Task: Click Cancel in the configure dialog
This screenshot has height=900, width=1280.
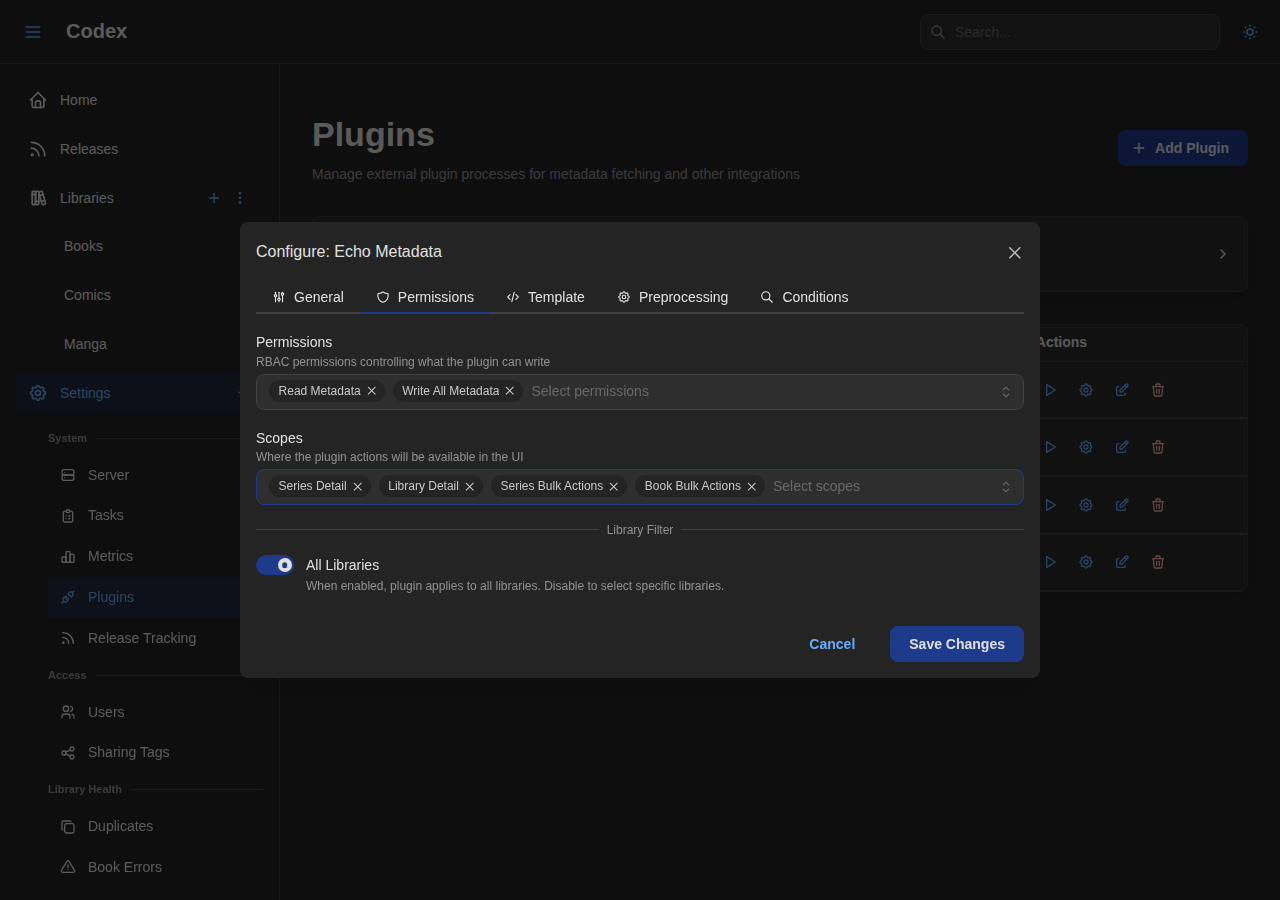Action: click(x=832, y=644)
